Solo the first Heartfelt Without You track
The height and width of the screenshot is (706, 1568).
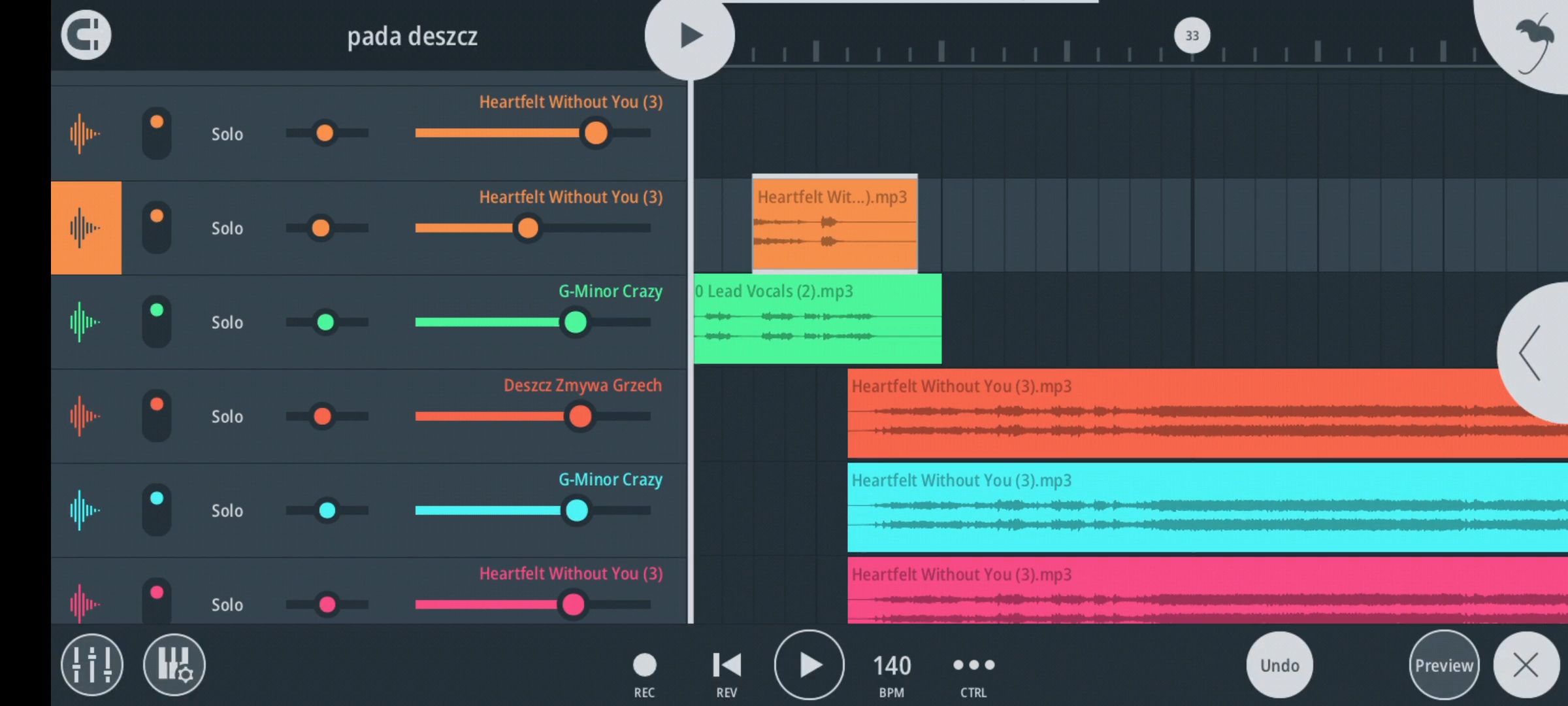227,134
